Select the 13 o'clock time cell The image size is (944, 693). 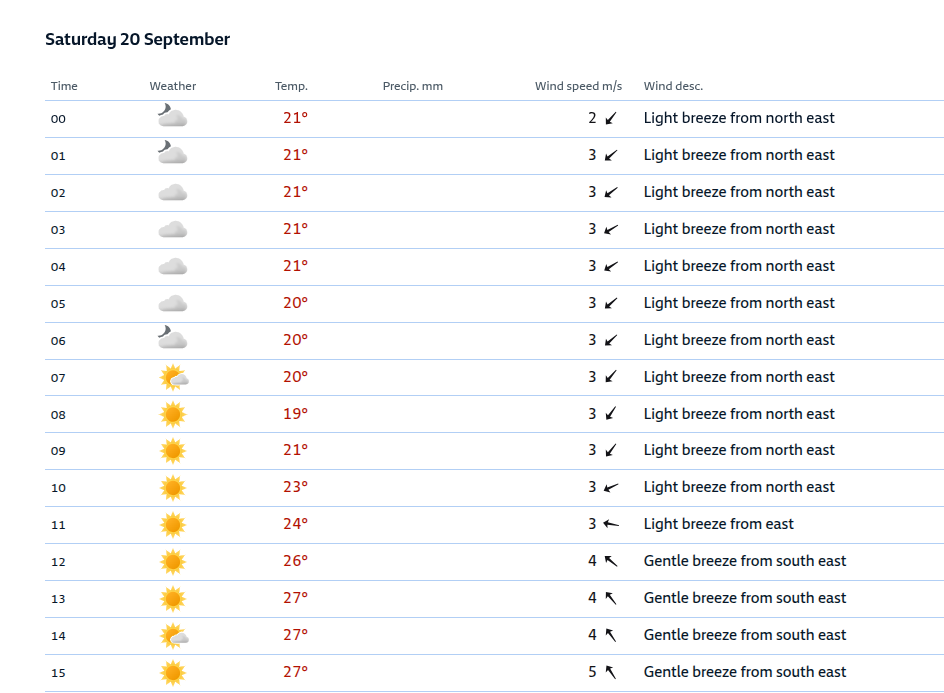[x=58, y=599]
